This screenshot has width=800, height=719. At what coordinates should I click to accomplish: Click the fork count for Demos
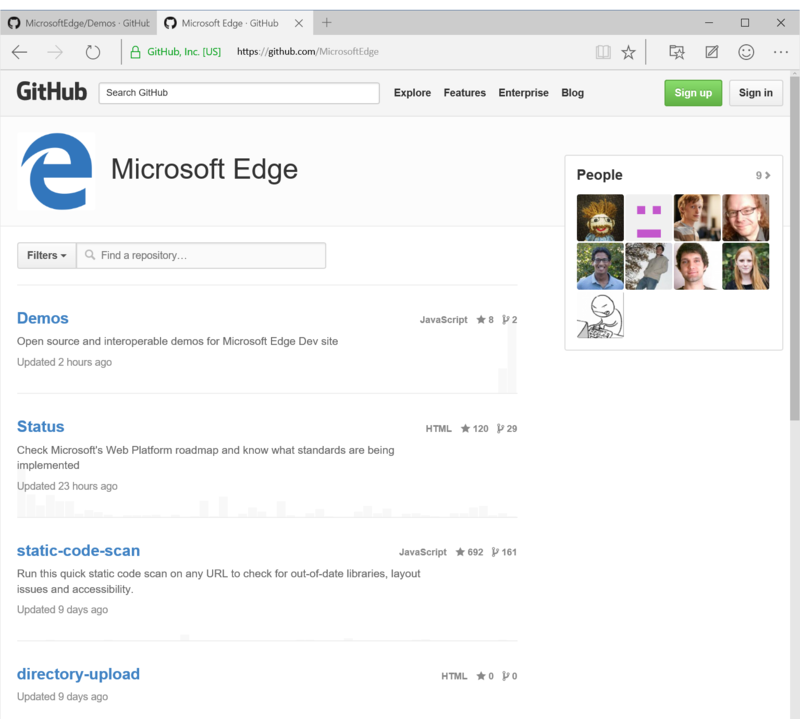pos(510,319)
